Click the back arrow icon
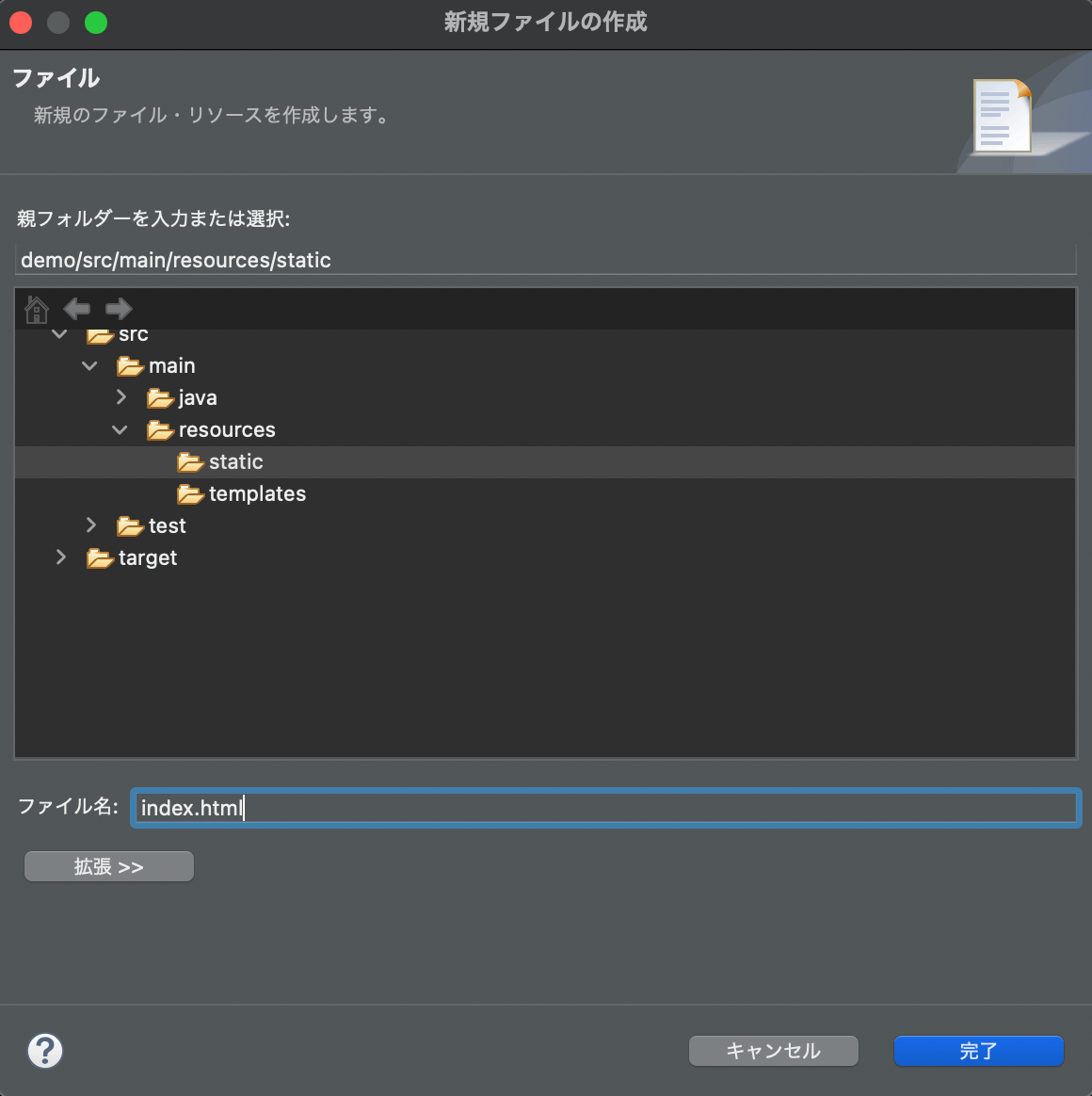The image size is (1092, 1096). [x=77, y=308]
